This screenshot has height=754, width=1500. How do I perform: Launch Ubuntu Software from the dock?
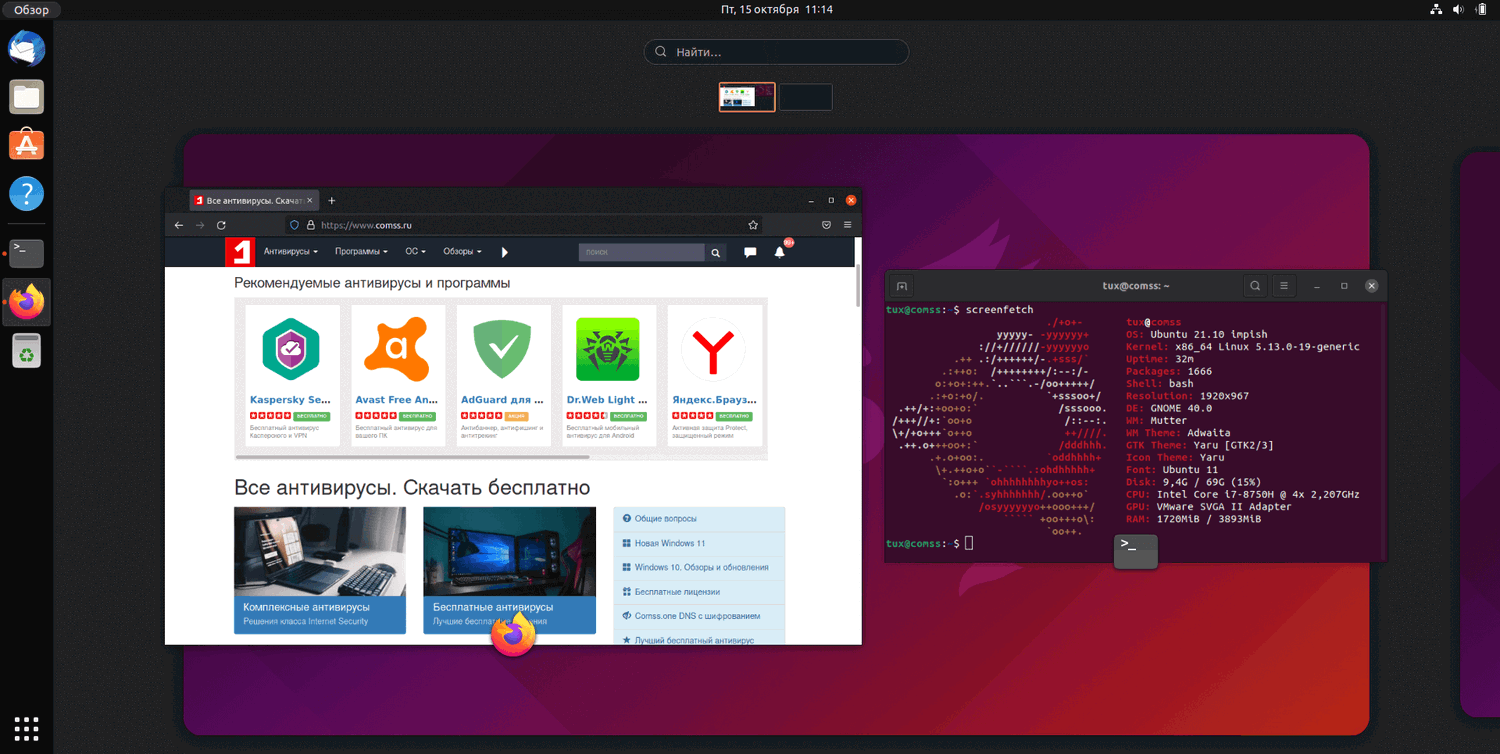(x=27, y=145)
